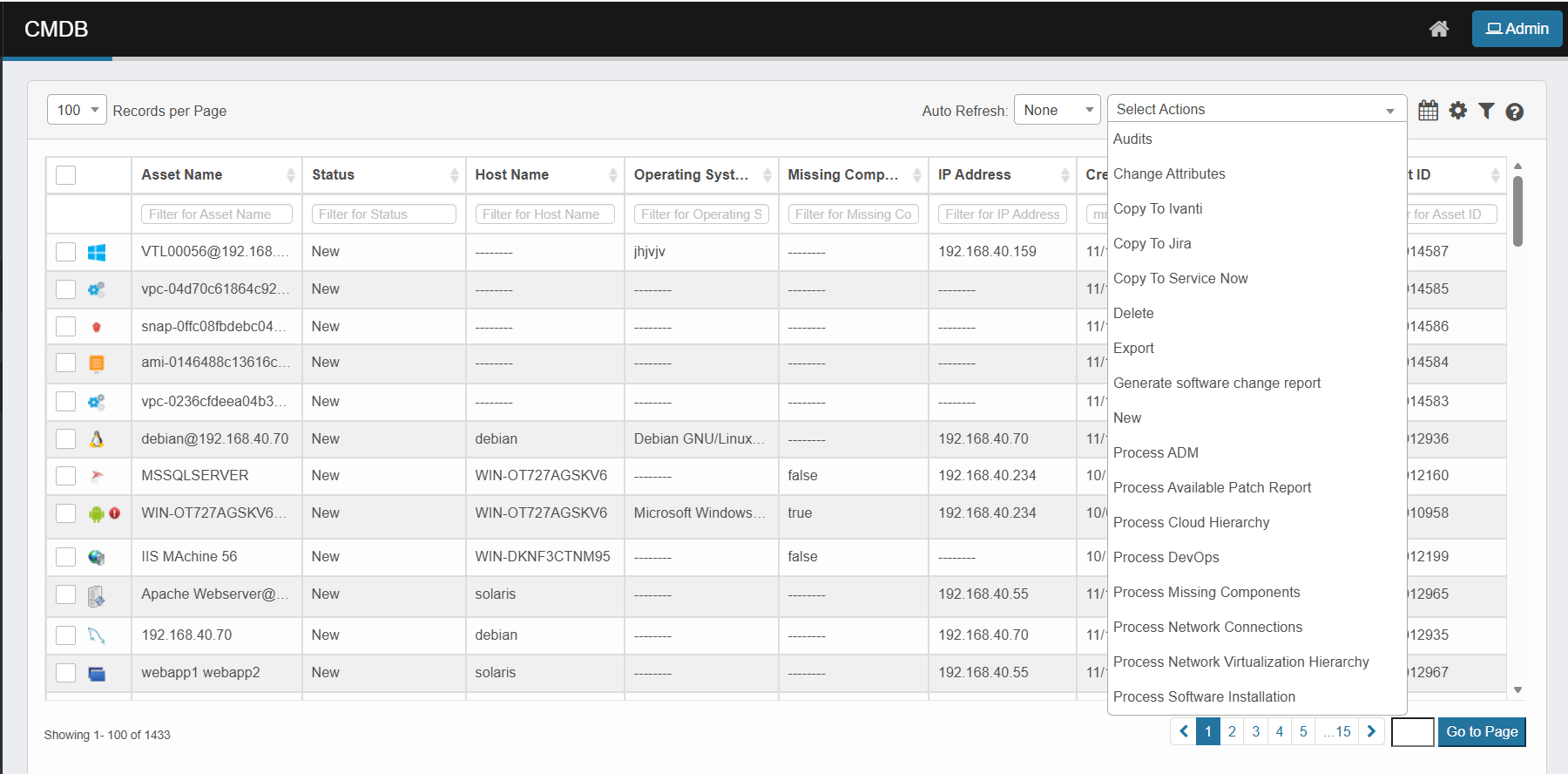This screenshot has height=774, width=1568.
Task: Sort by Asset Name column arrows
Action: (x=290, y=175)
